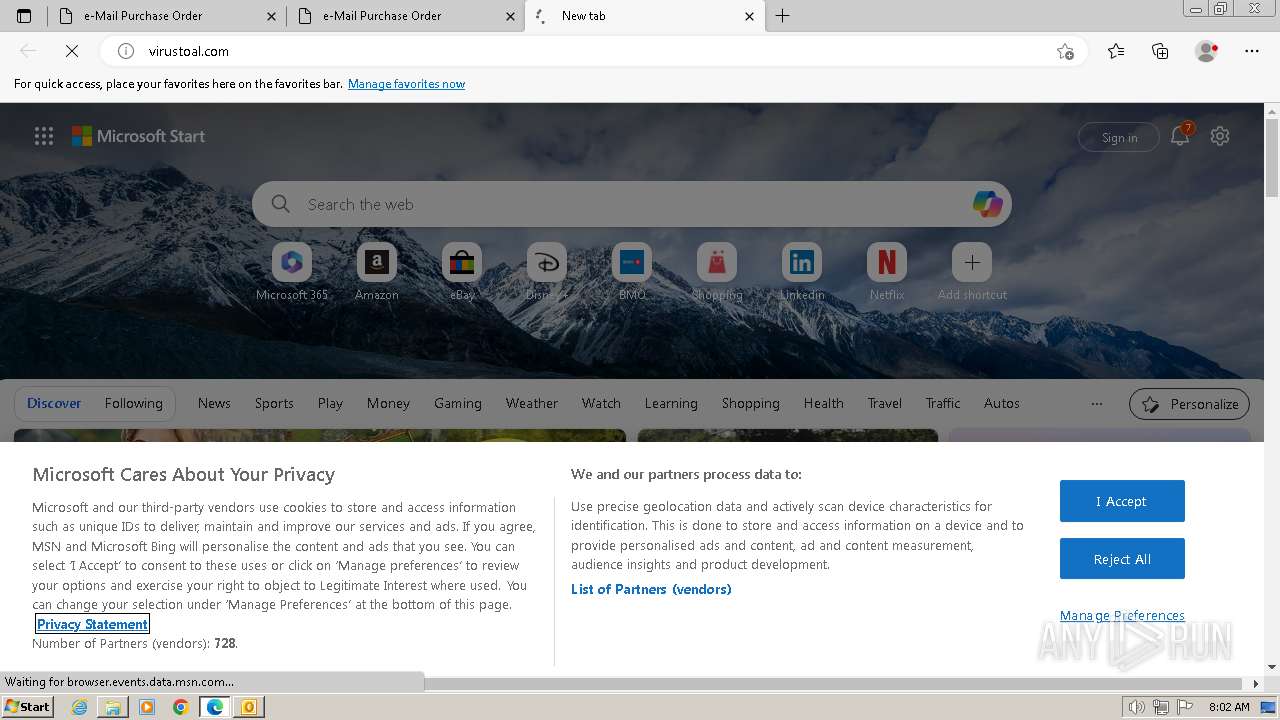Open Disney+ shortcut
Screen dimensions: 1280x720
pos(547,272)
